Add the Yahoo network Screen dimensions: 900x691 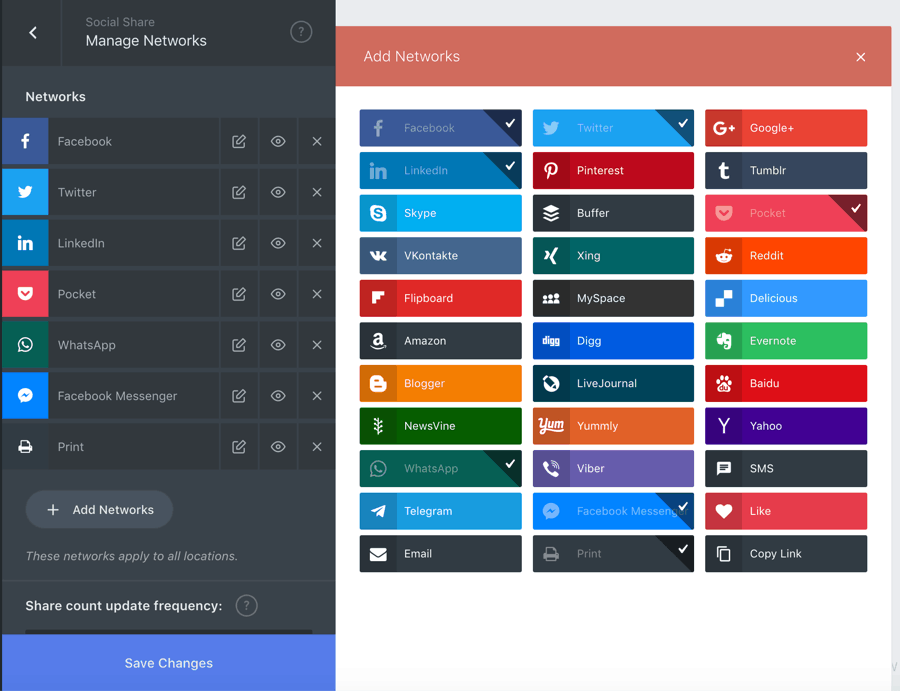(x=786, y=426)
